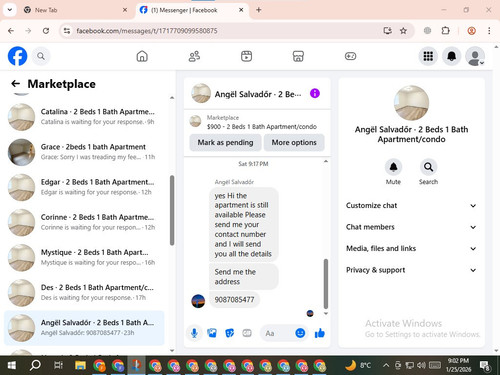Send a thumbs-up like
This screenshot has height=375, width=500.
pyautogui.click(x=319, y=333)
